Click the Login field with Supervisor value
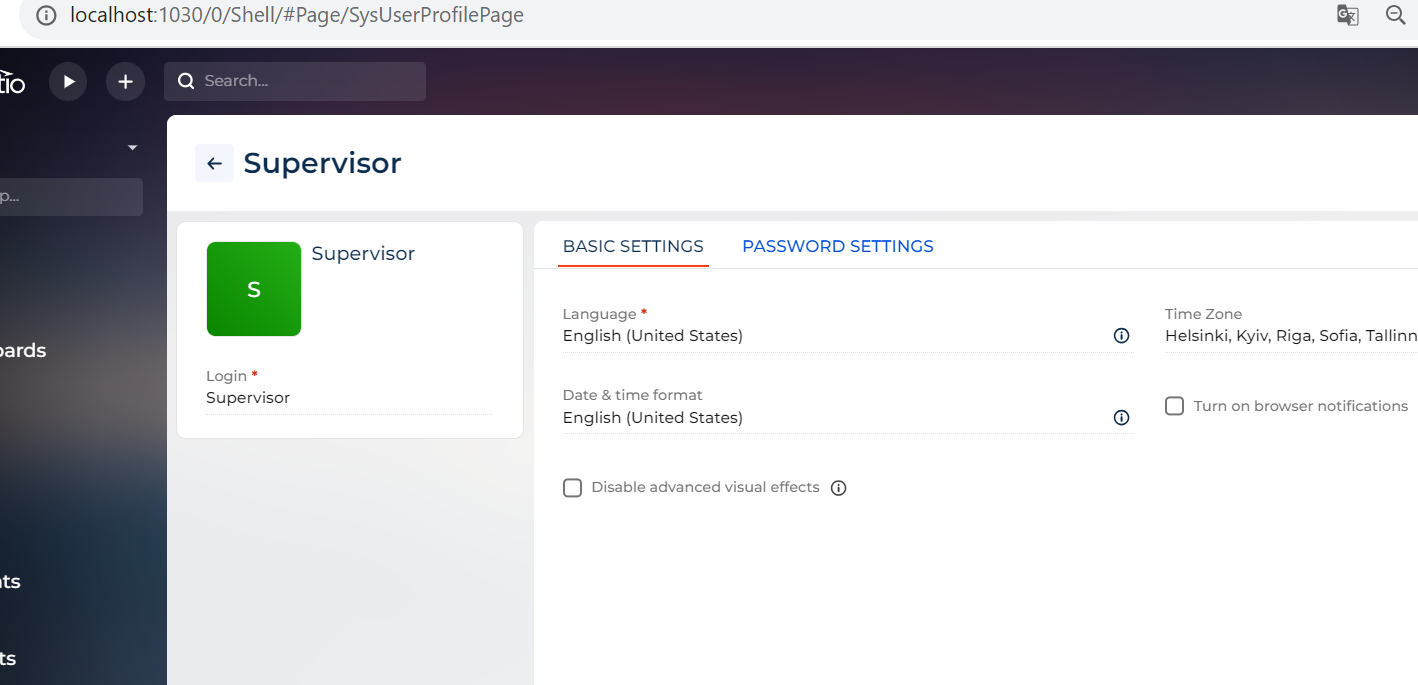The height and width of the screenshot is (685, 1418). [x=348, y=398]
